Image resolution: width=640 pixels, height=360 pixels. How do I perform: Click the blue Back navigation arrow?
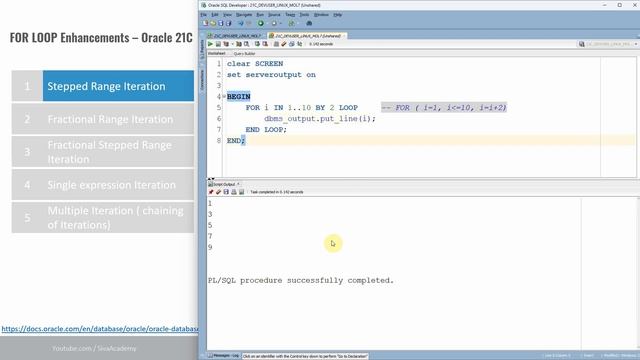[241, 23]
